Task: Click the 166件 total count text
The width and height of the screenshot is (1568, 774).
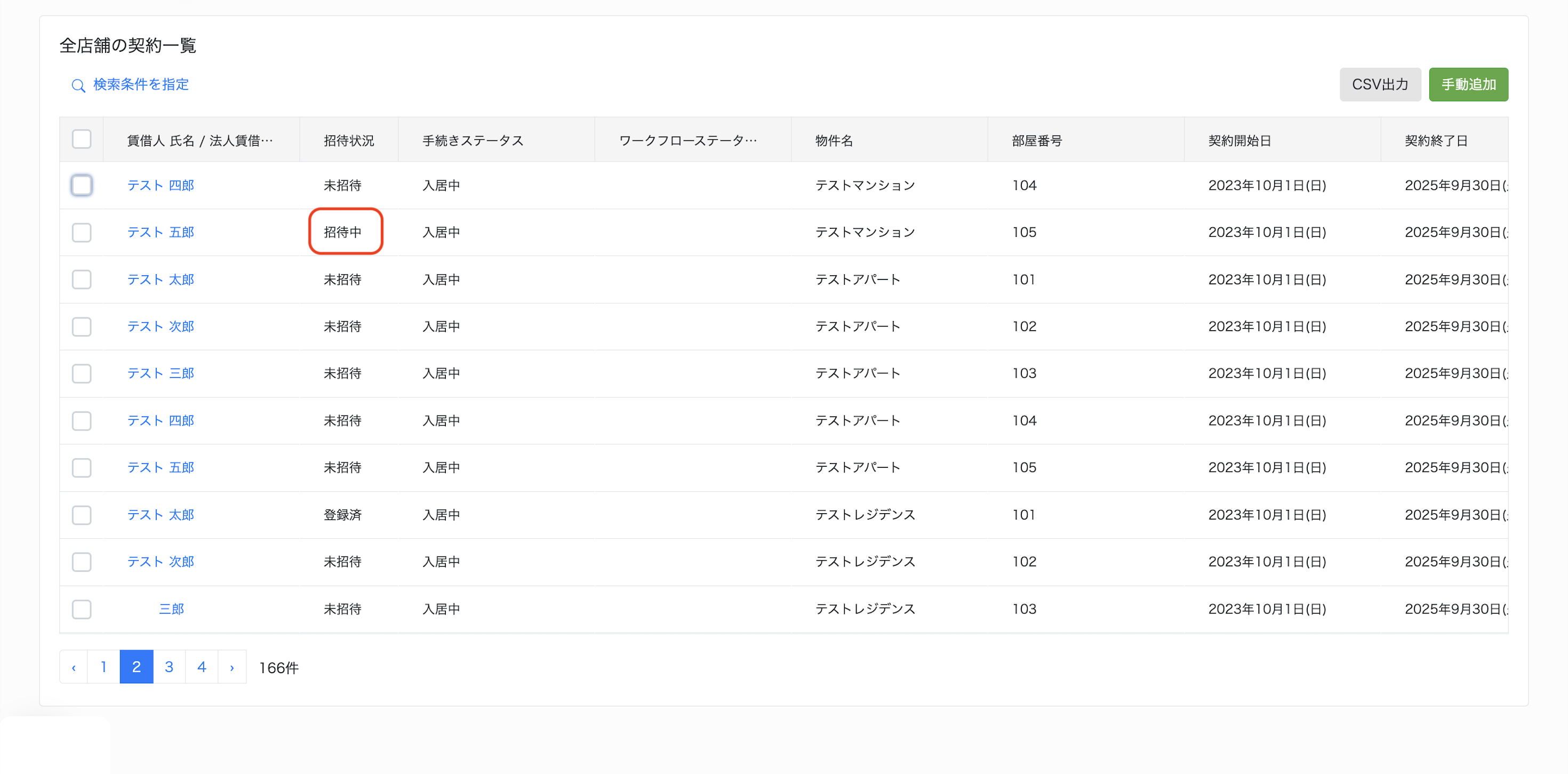Action: click(279, 668)
